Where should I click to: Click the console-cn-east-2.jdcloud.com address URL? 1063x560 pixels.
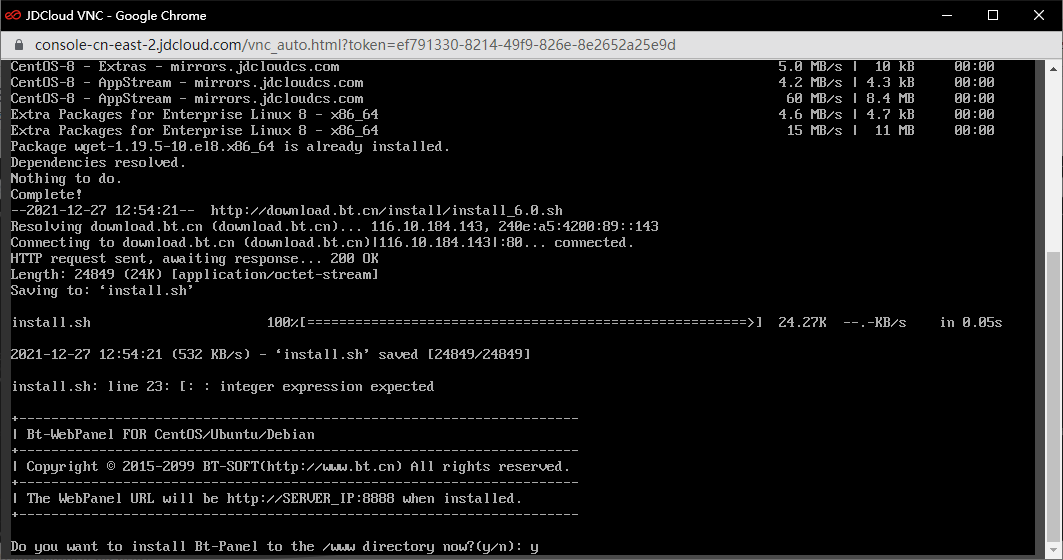tap(355, 45)
